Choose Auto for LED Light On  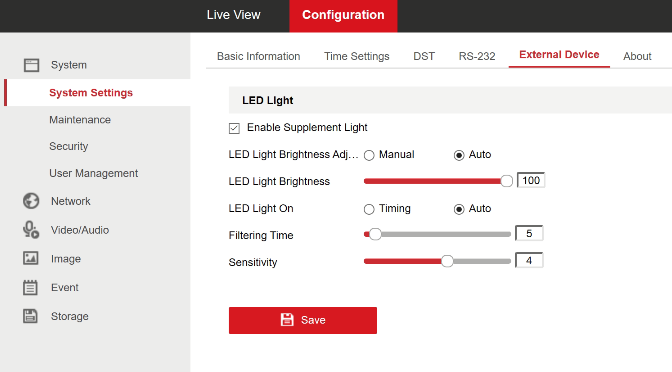click(x=459, y=209)
